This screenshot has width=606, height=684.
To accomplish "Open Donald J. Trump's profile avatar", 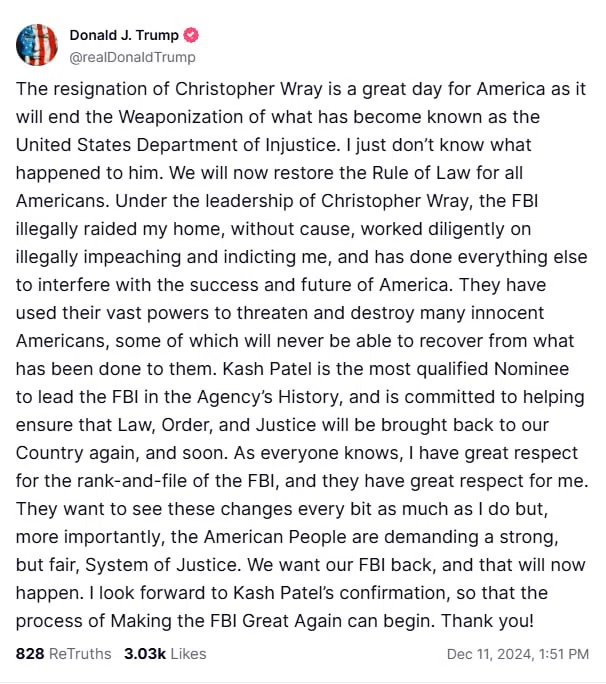I will click(x=37, y=45).
